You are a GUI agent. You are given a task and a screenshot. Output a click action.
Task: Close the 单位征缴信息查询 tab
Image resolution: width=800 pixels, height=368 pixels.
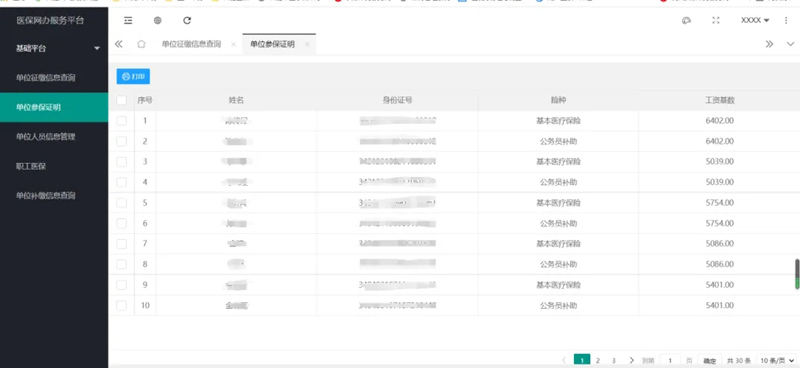[x=234, y=44]
